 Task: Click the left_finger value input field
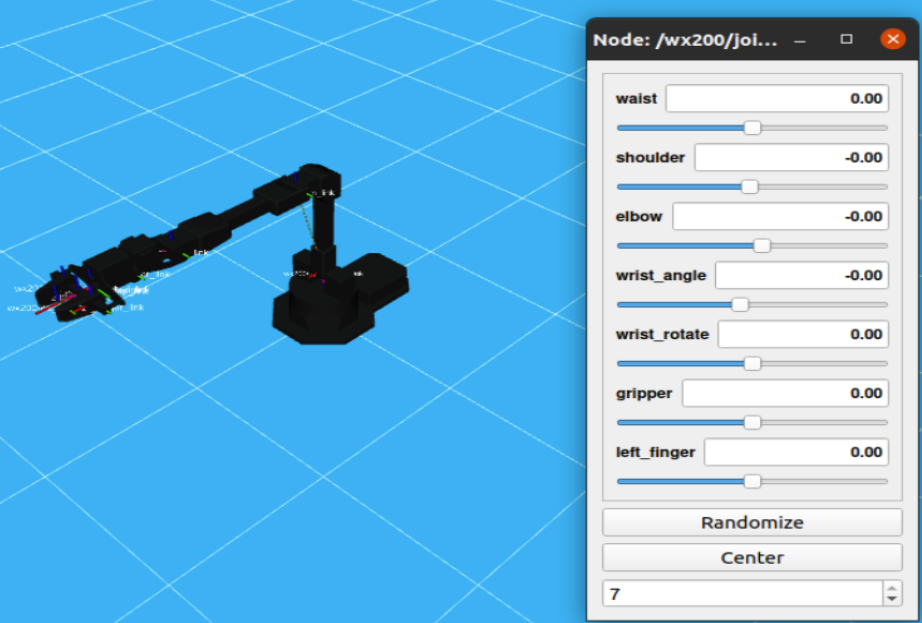coord(796,452)
